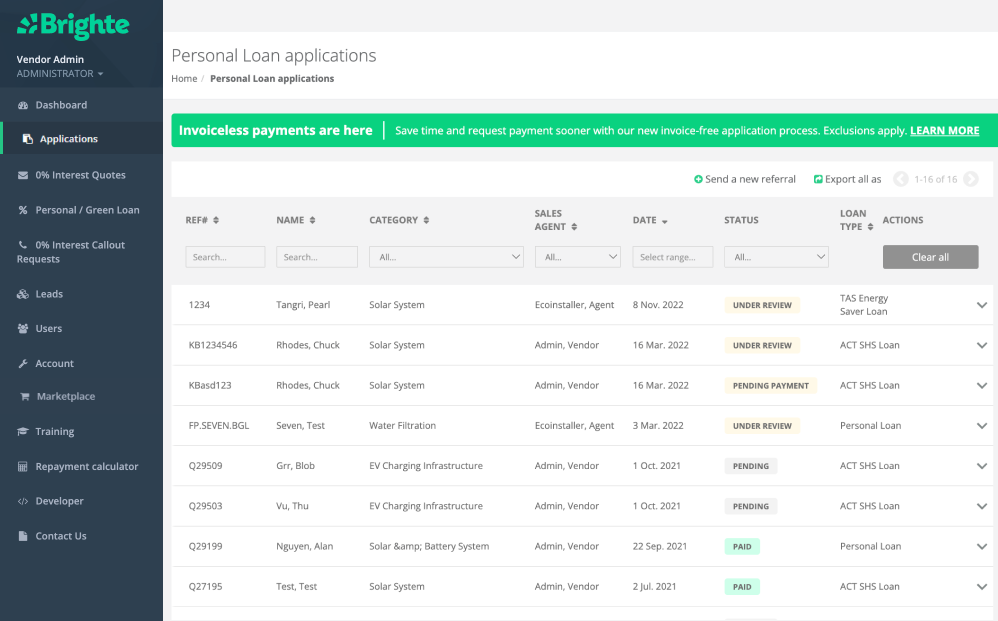Expand the Vendor Admin Administrator menu
The width and height of the screenshot is (998, 621).
tap(60, 74)
